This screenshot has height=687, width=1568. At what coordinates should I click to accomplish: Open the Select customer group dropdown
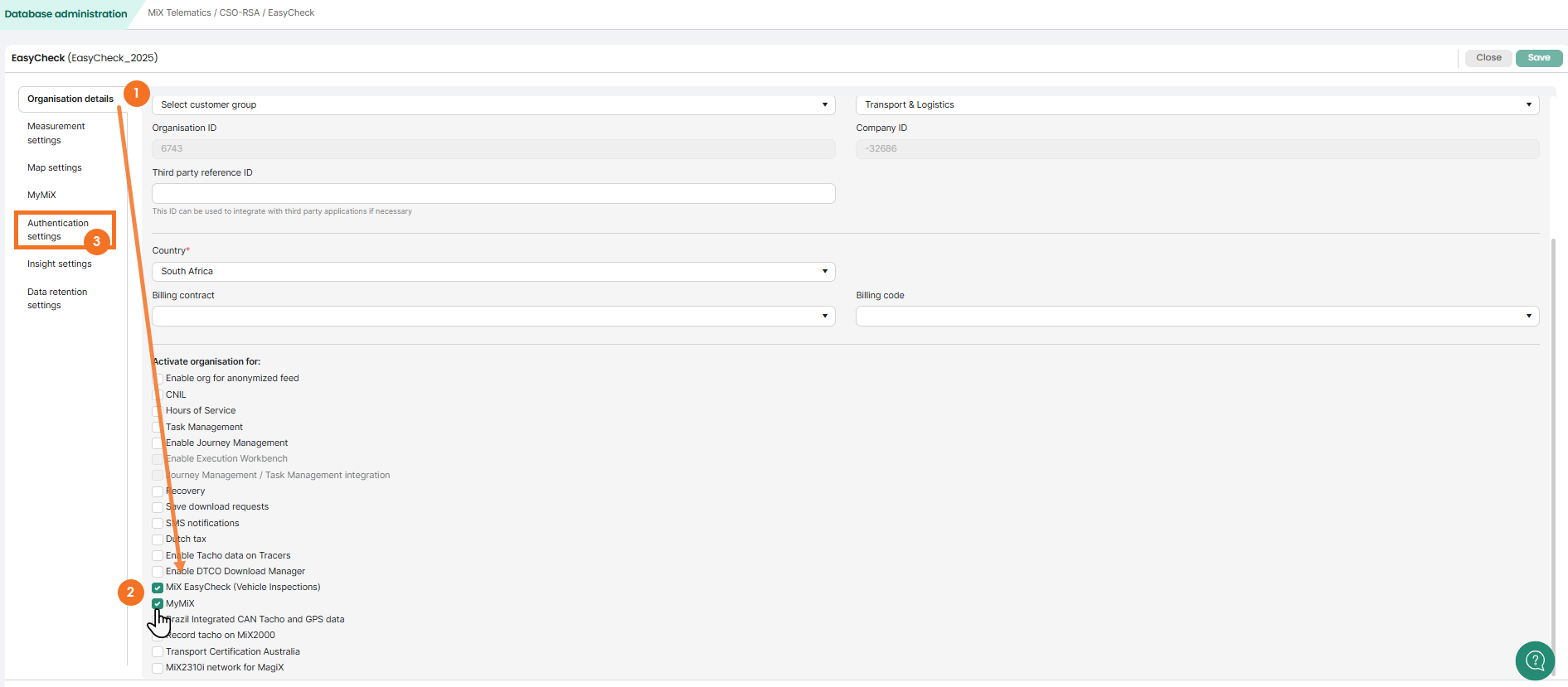[x=493, y=104]
